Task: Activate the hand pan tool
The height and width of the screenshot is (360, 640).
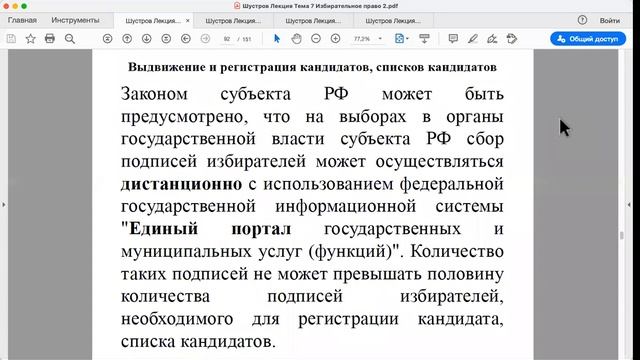Action: pyautogui.click(x=296, y=39)
